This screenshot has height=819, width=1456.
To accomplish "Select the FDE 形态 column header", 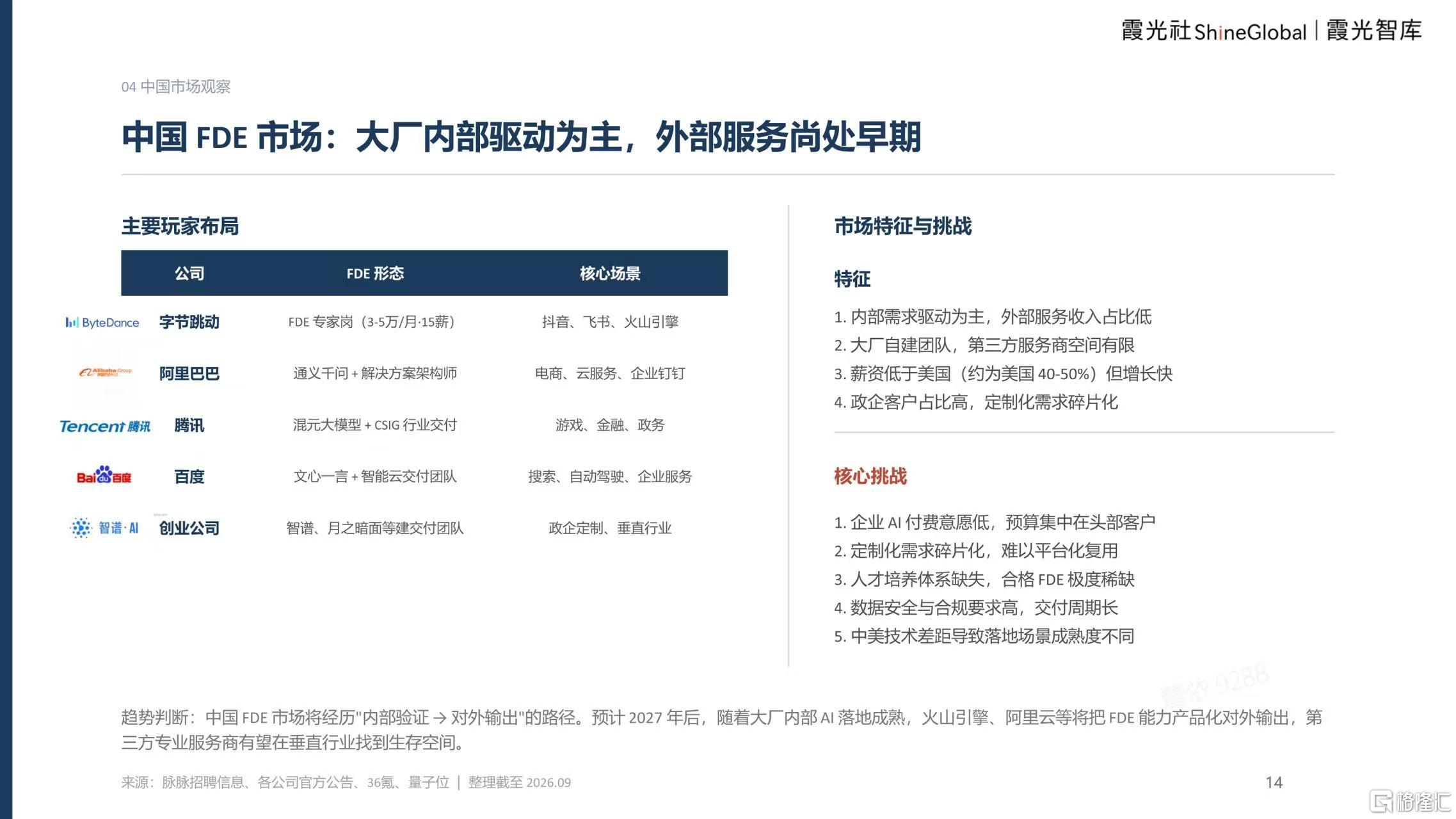I will point(375,273).
